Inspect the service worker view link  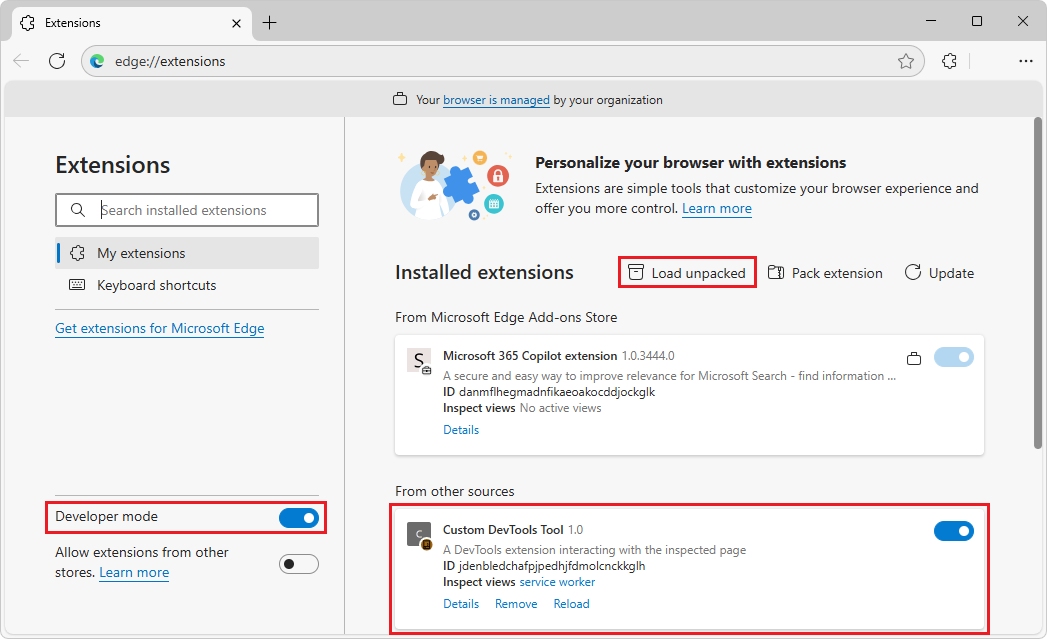tap(557, 582)
